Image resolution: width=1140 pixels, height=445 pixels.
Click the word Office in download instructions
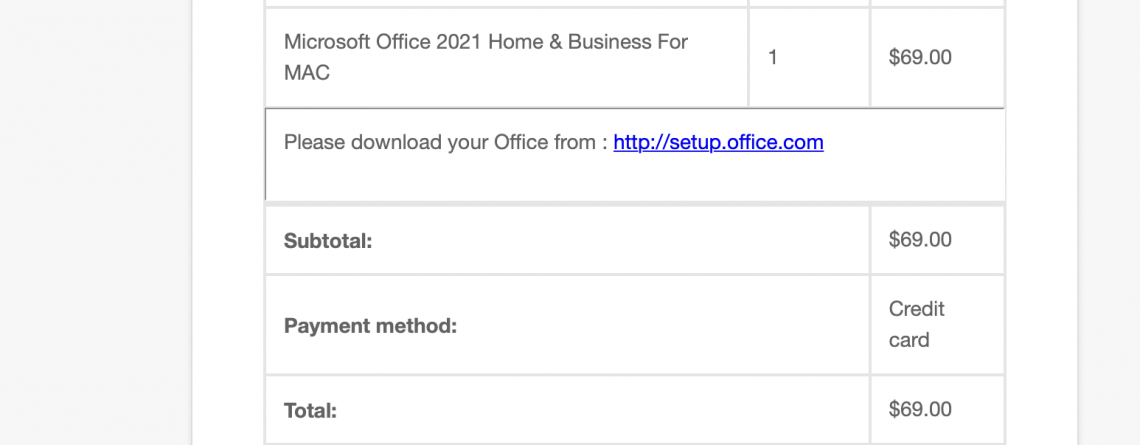[x=521, y=142]
